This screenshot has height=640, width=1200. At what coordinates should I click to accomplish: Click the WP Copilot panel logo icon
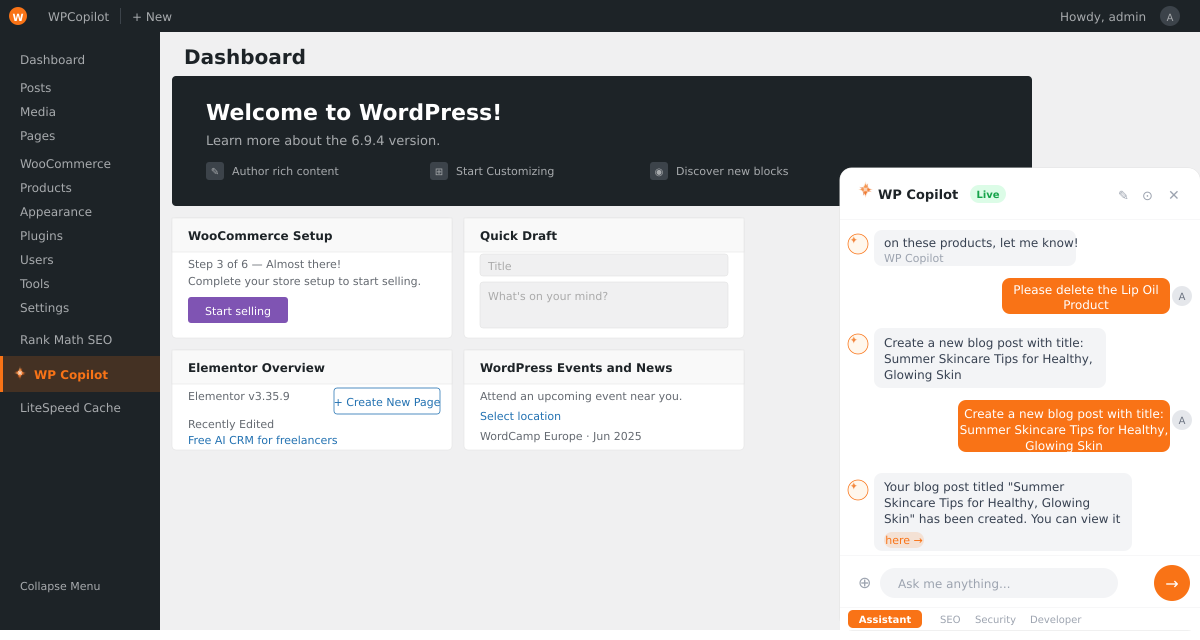tap(865, 190)
